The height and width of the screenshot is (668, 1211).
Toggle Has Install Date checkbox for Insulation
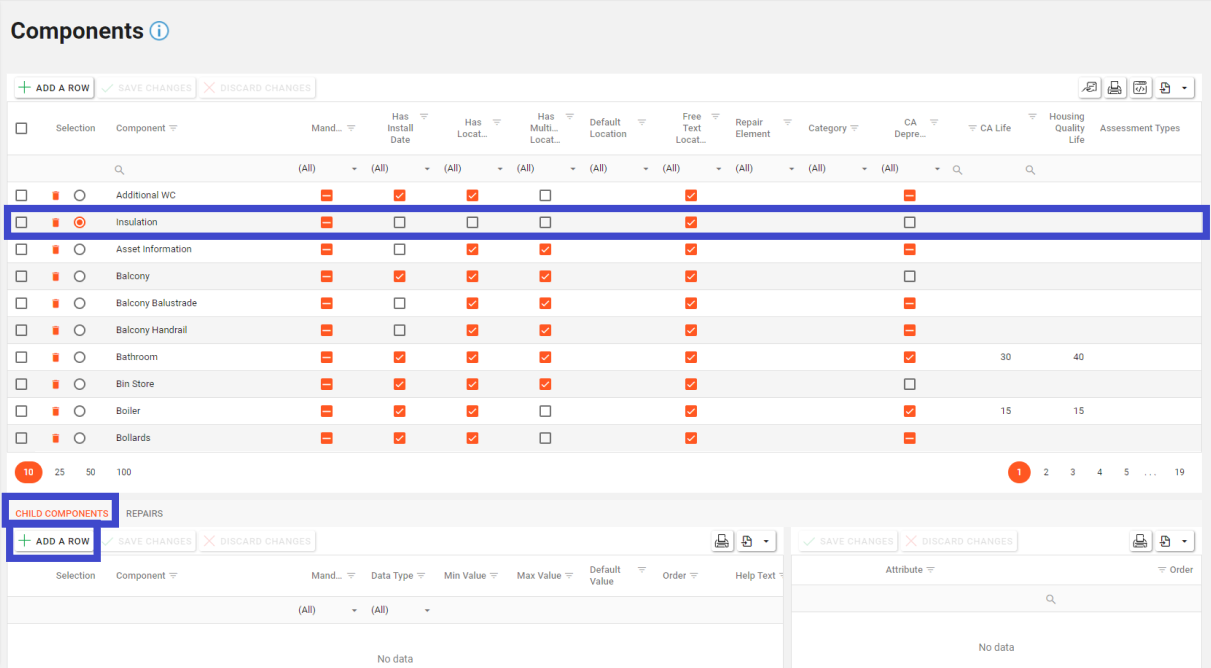400,222
